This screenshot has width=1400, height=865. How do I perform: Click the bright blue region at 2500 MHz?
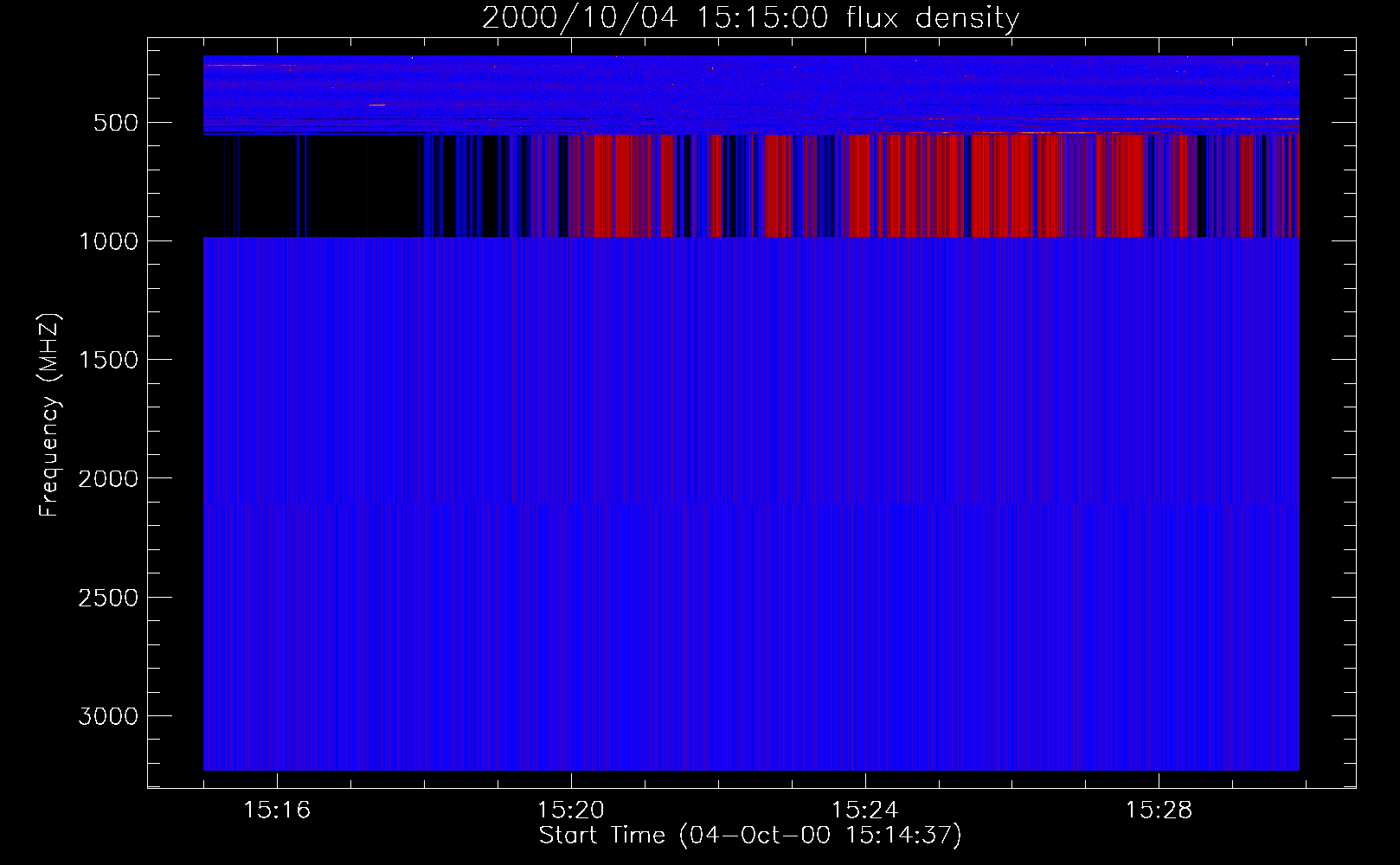pyautogui.click(x=751, y=598)
